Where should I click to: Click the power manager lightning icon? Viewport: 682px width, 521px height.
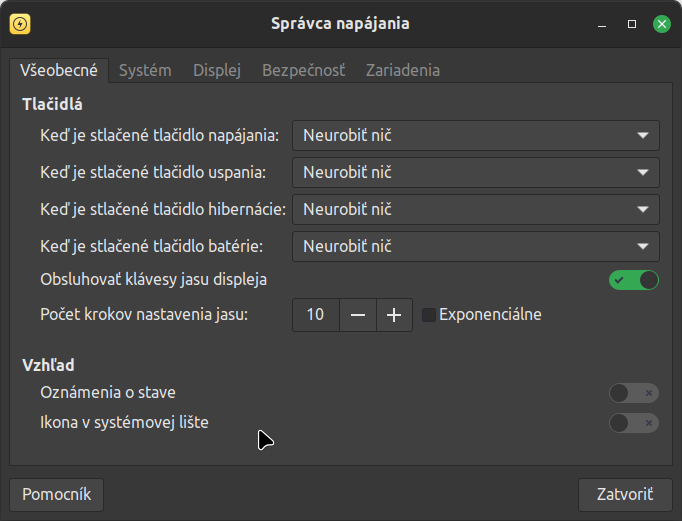click(x=19, y=23)
